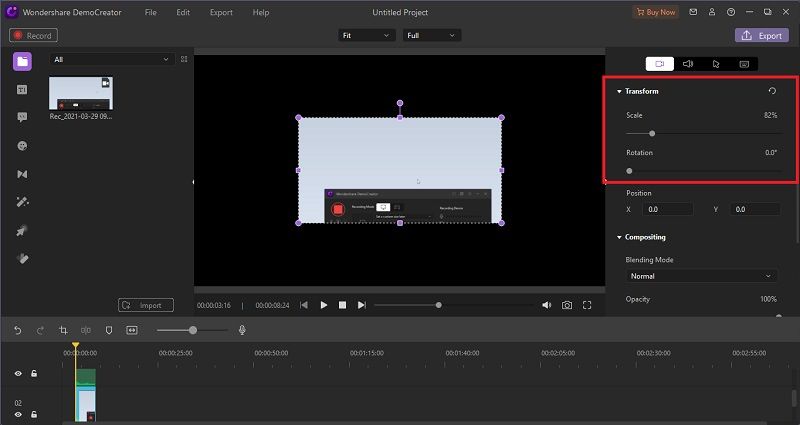Enter fullscreen preview mode
This screenshot has width=800, height=425.
(587, 305)
